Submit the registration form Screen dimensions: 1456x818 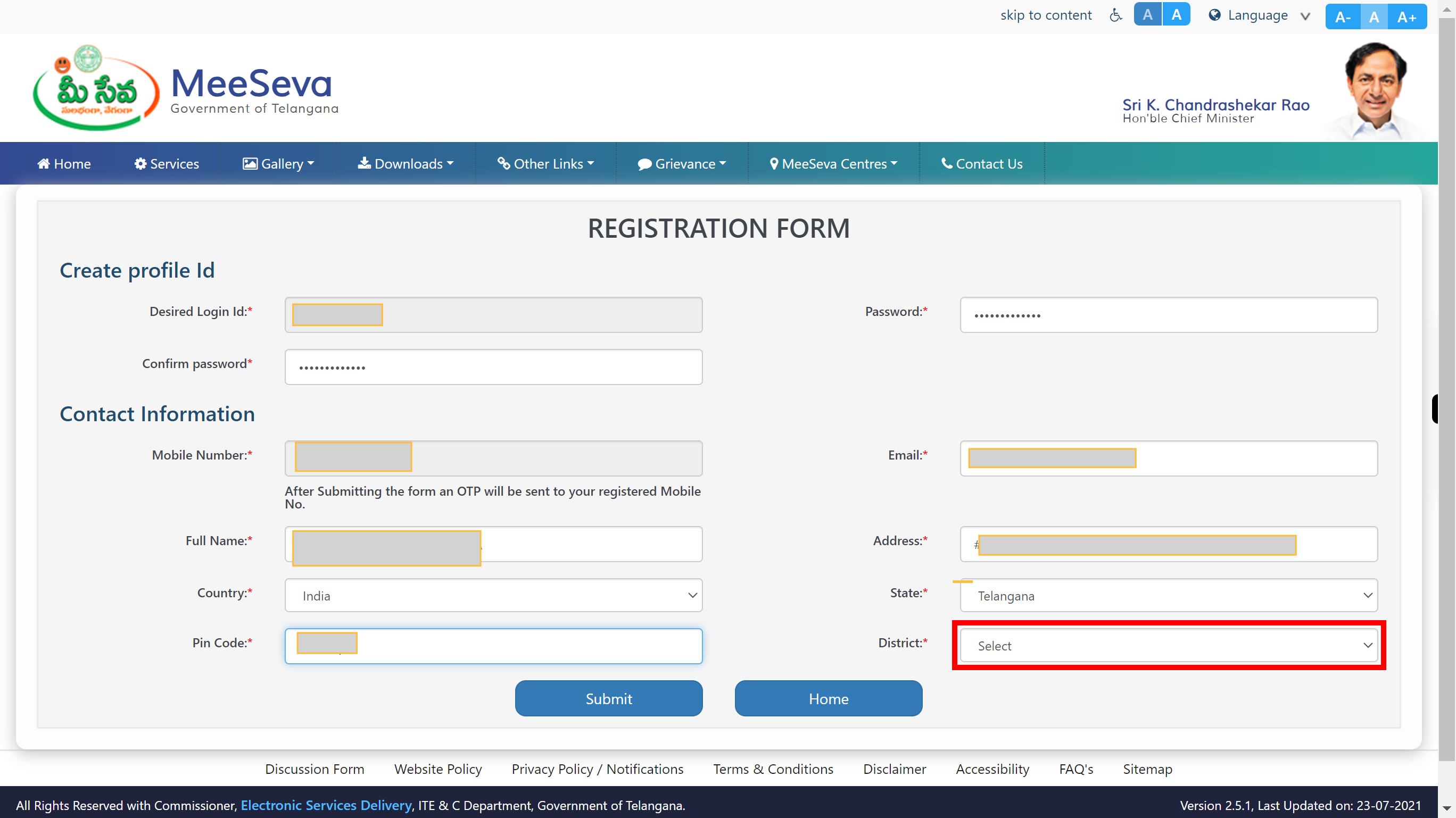(x=609, y=699)
